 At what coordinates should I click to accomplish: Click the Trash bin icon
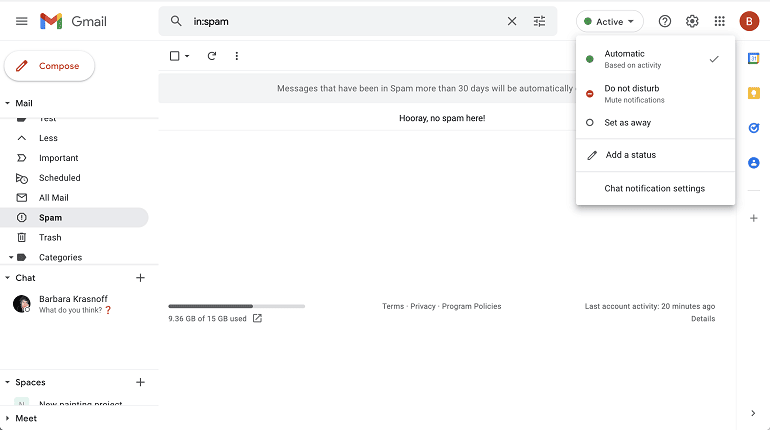pos(22,238)
